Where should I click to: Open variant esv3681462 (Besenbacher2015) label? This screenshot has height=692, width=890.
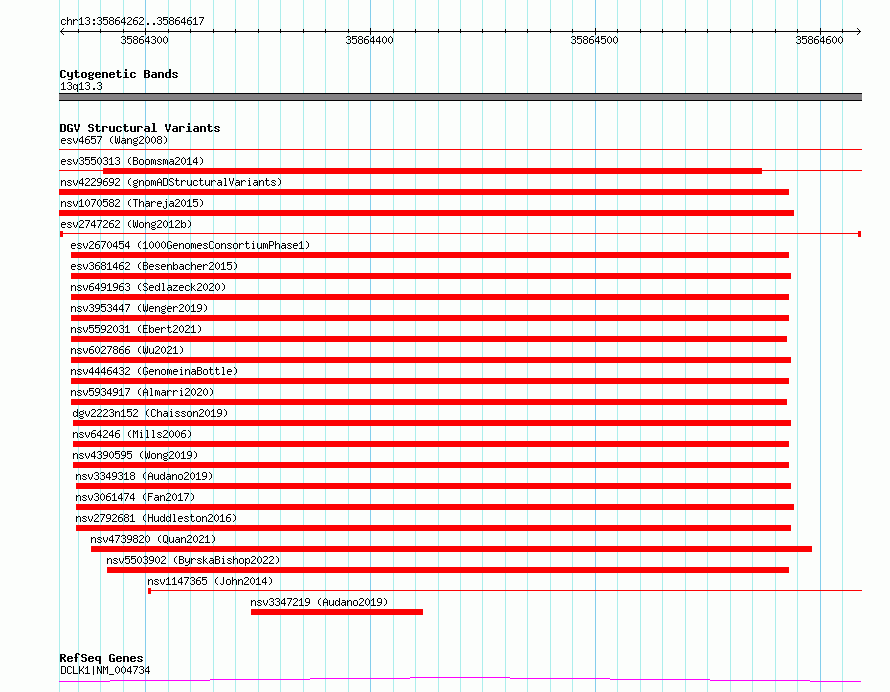(154, 266)
